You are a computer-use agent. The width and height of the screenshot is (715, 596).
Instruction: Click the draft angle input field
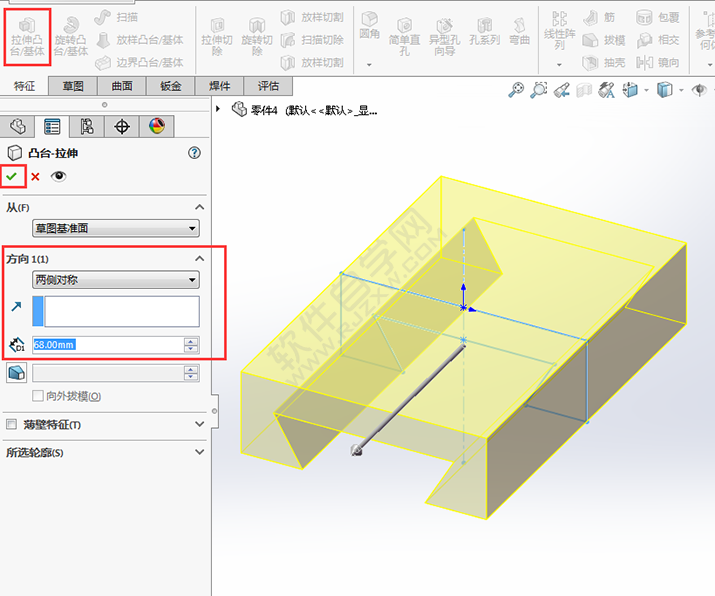click(108, 373)
